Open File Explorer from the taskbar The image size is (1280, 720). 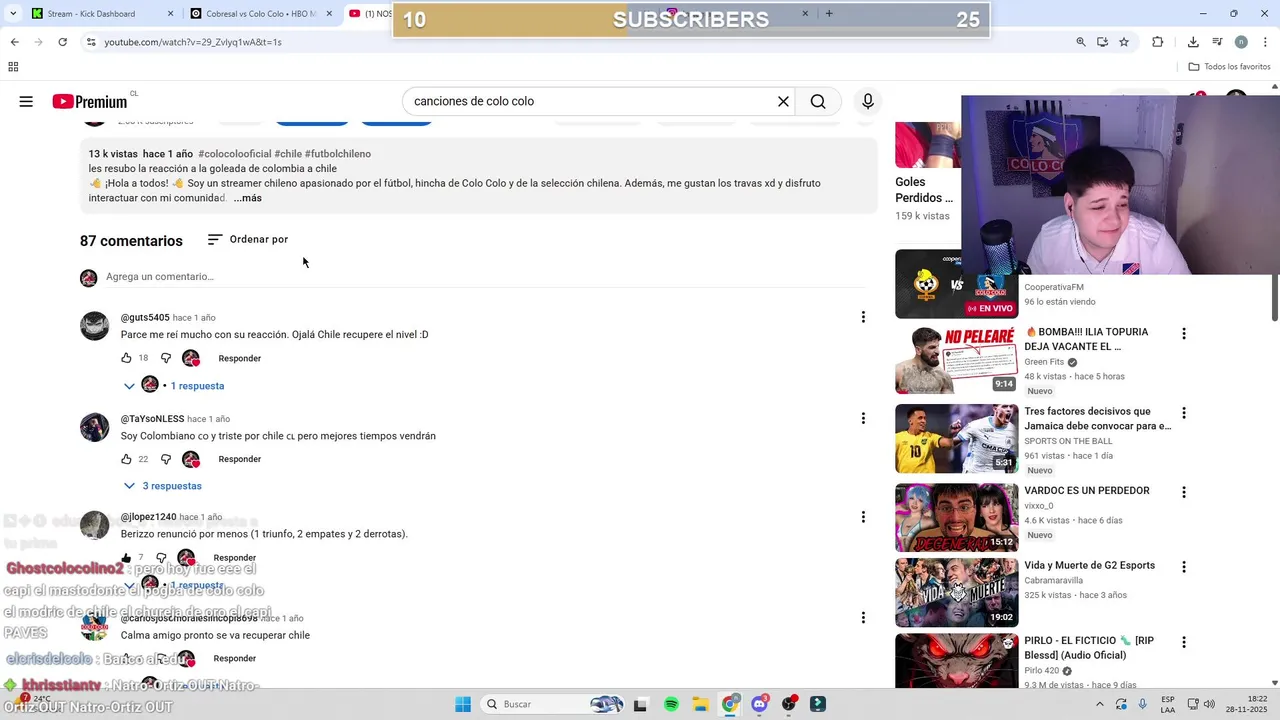tap(700, 704)
